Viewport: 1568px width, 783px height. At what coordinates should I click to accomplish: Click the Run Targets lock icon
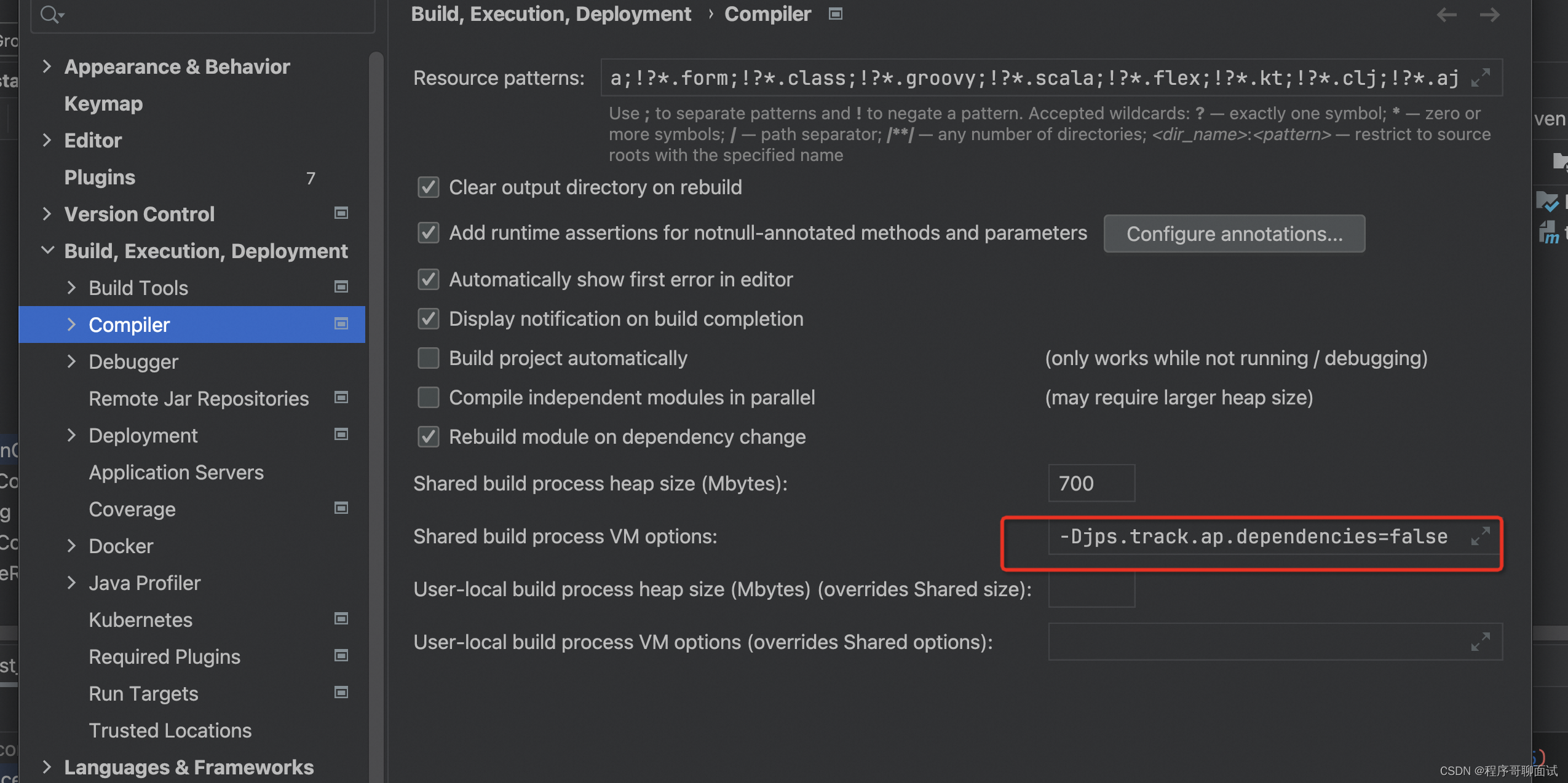pyautogui.click(x=341, y=692)
